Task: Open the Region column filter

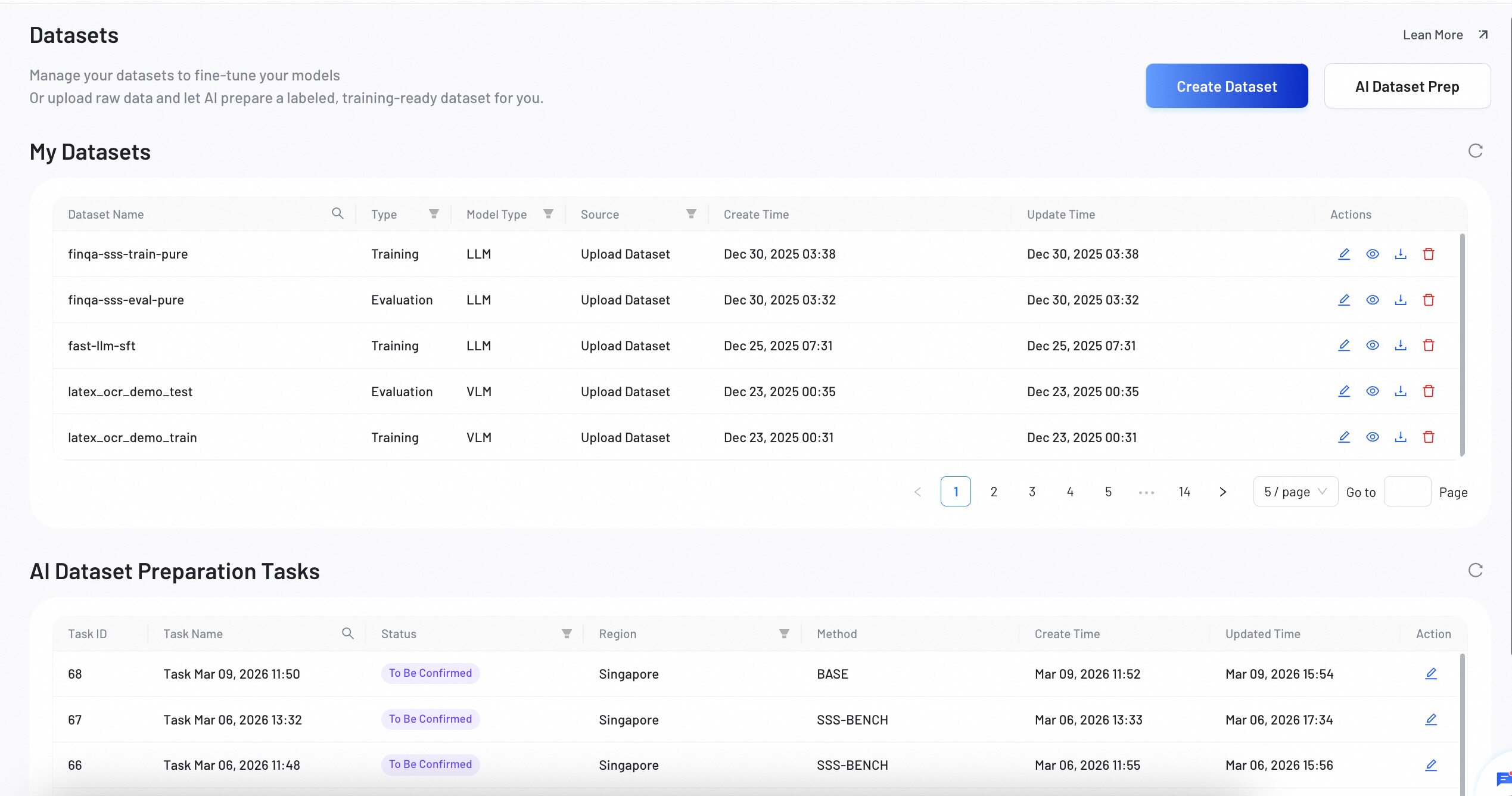Action: (785, 633)
